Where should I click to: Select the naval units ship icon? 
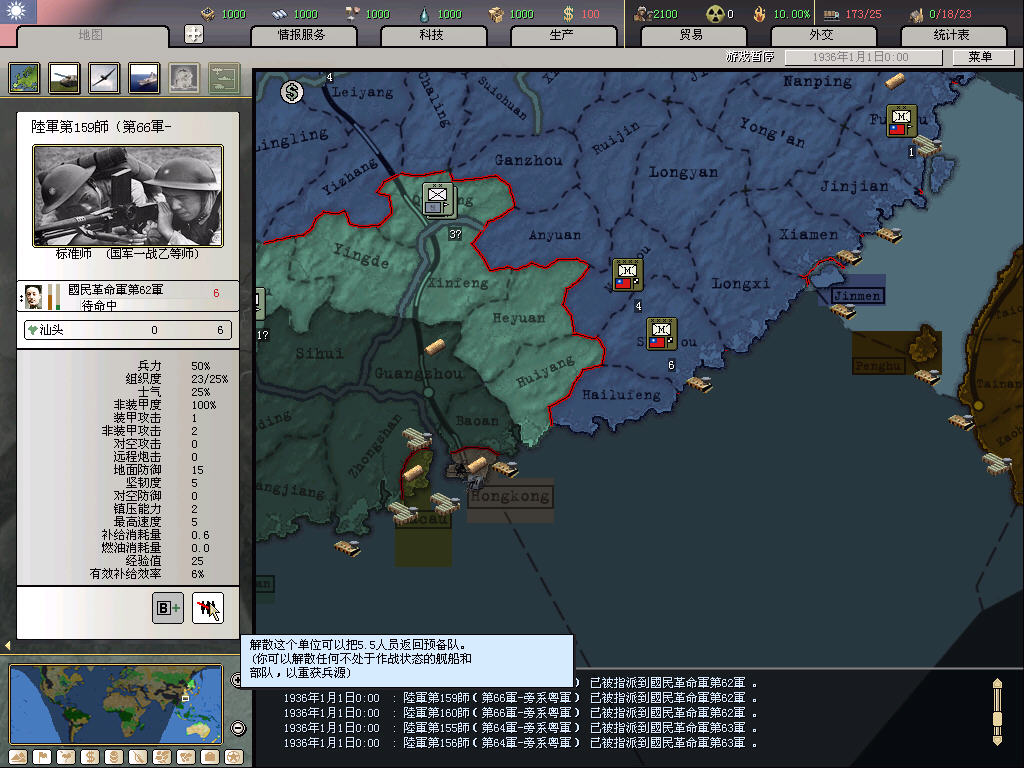pos(144,77)
